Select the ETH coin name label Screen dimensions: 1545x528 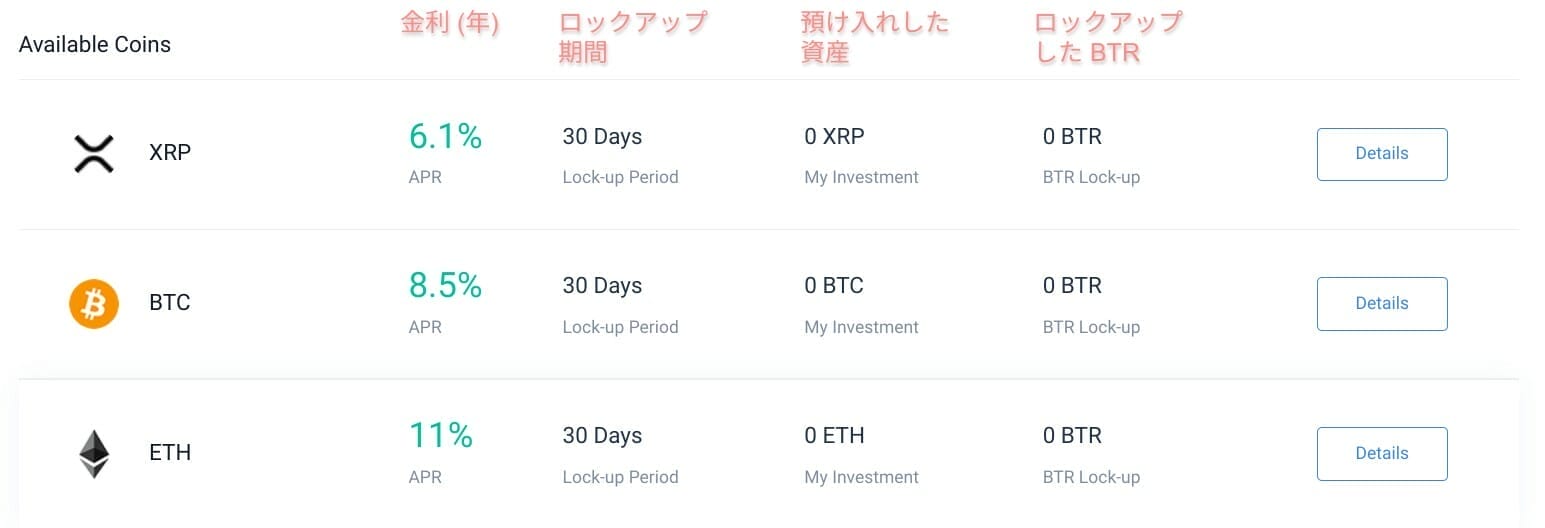pyautogui.click(x=170, y=453)
